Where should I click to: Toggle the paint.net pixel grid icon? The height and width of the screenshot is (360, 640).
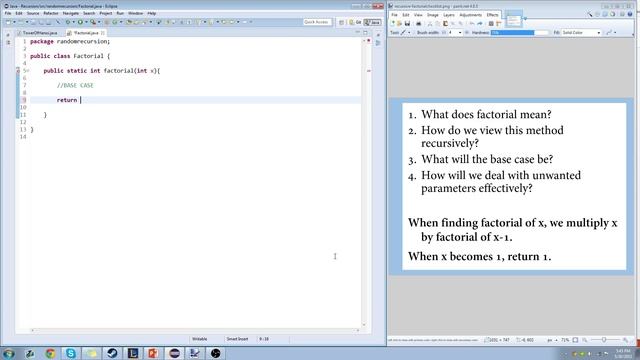491,24
